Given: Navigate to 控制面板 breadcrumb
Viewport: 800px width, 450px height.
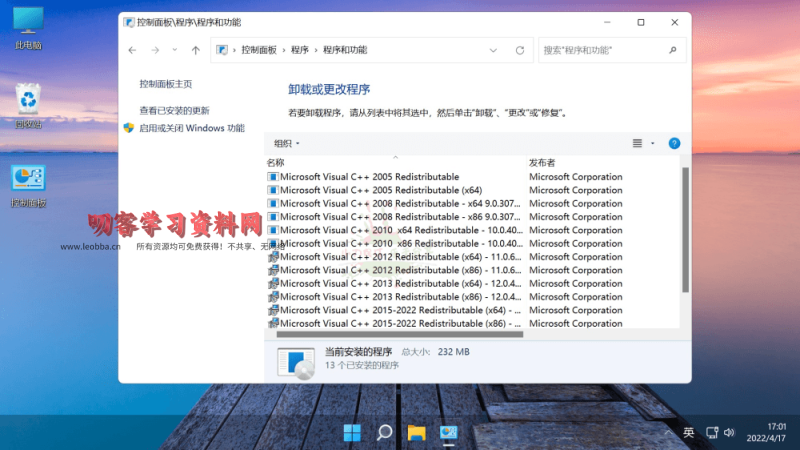Looking at the screenshot, I should click(x=259, y=50).
